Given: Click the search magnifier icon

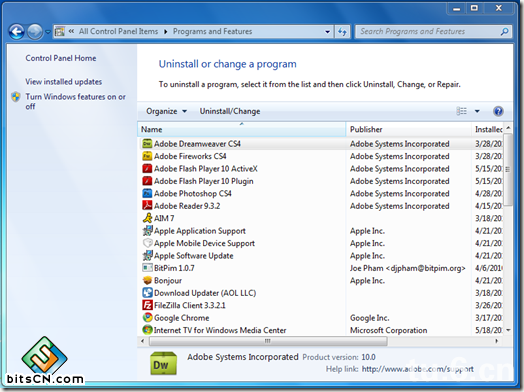Looking at the screenshot, I should (x=504, y=31).
